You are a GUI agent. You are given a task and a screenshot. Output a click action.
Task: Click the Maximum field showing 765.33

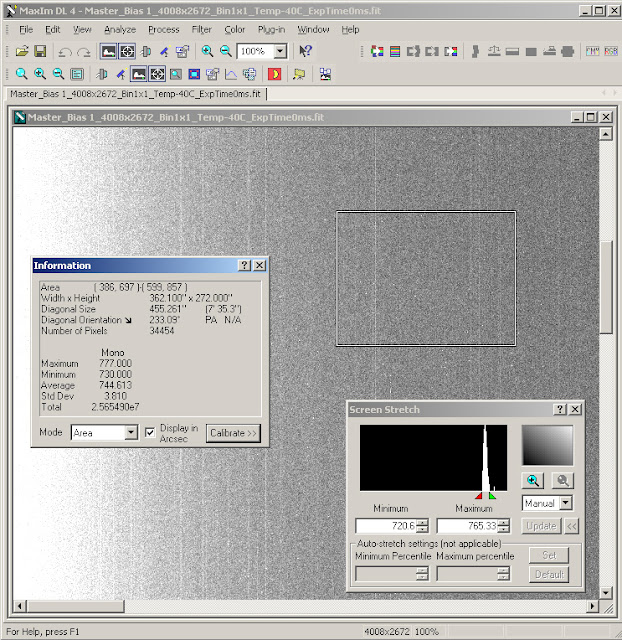[467, 526]
